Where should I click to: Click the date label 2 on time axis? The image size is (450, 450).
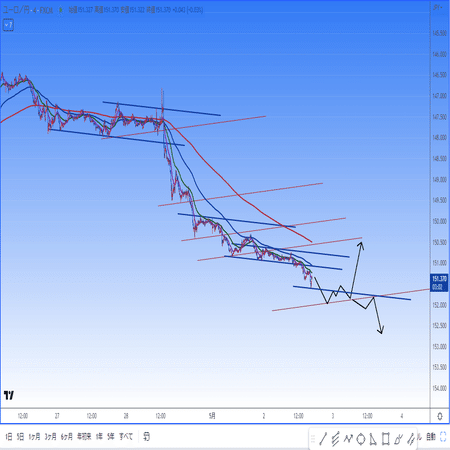(x=264, y=416)
